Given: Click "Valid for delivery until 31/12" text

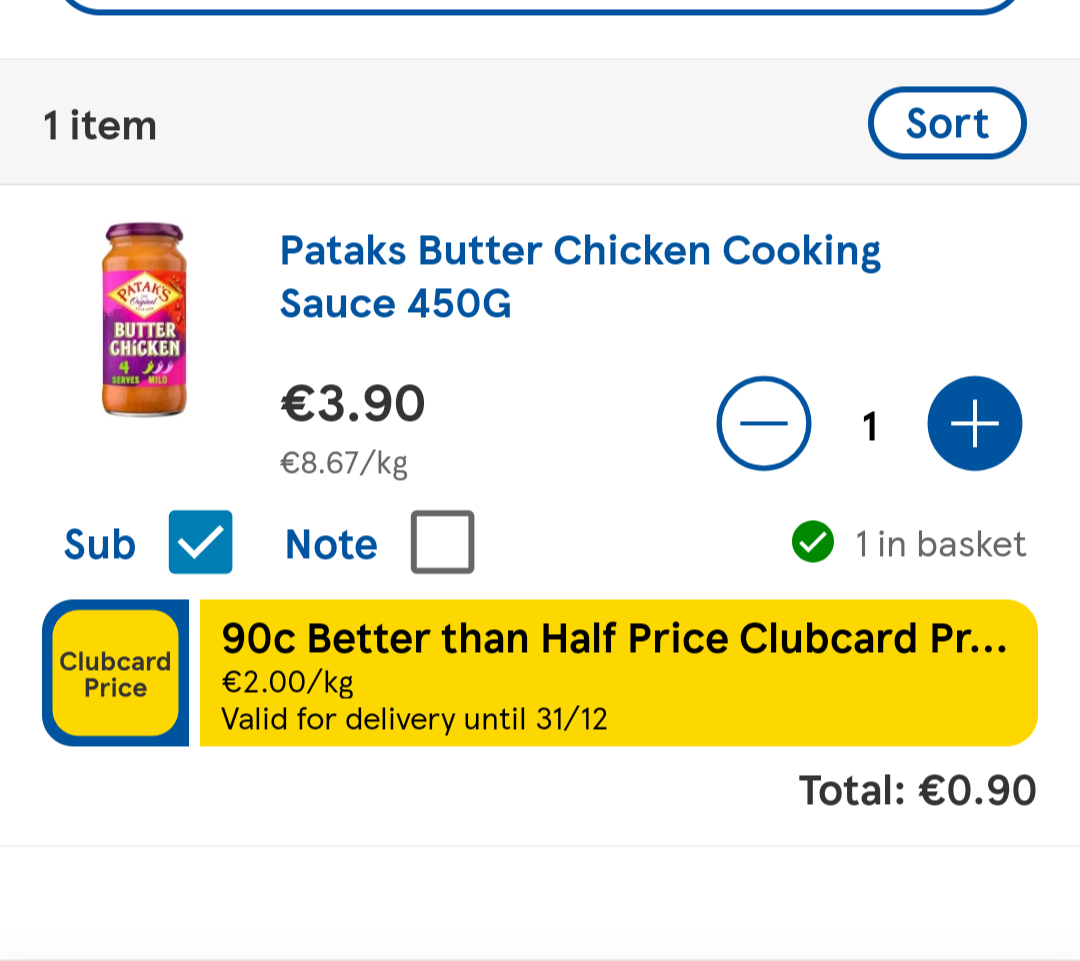Looking at the screenshot, I should point(414,719).
